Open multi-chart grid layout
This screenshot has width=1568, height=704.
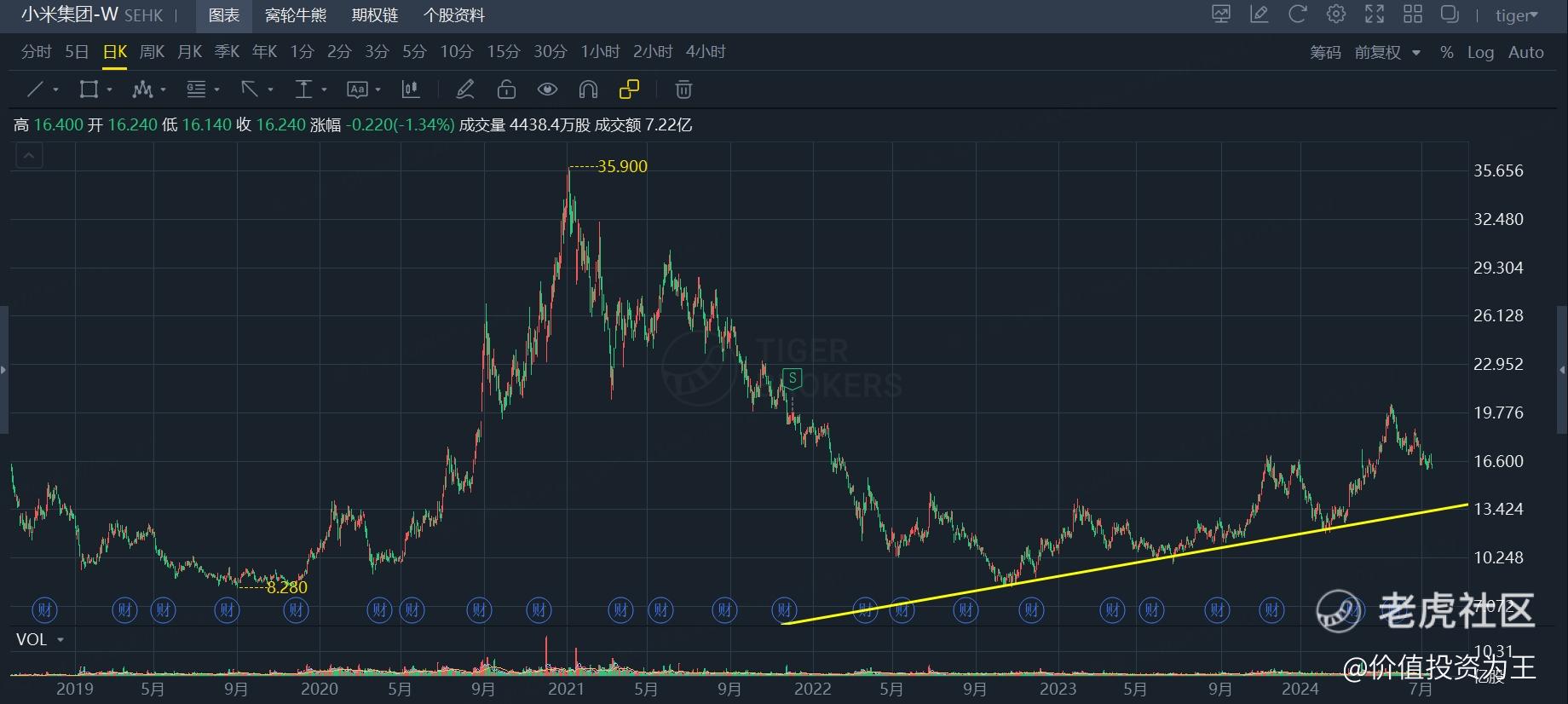pyautogui.click(x=1413, y=14)
